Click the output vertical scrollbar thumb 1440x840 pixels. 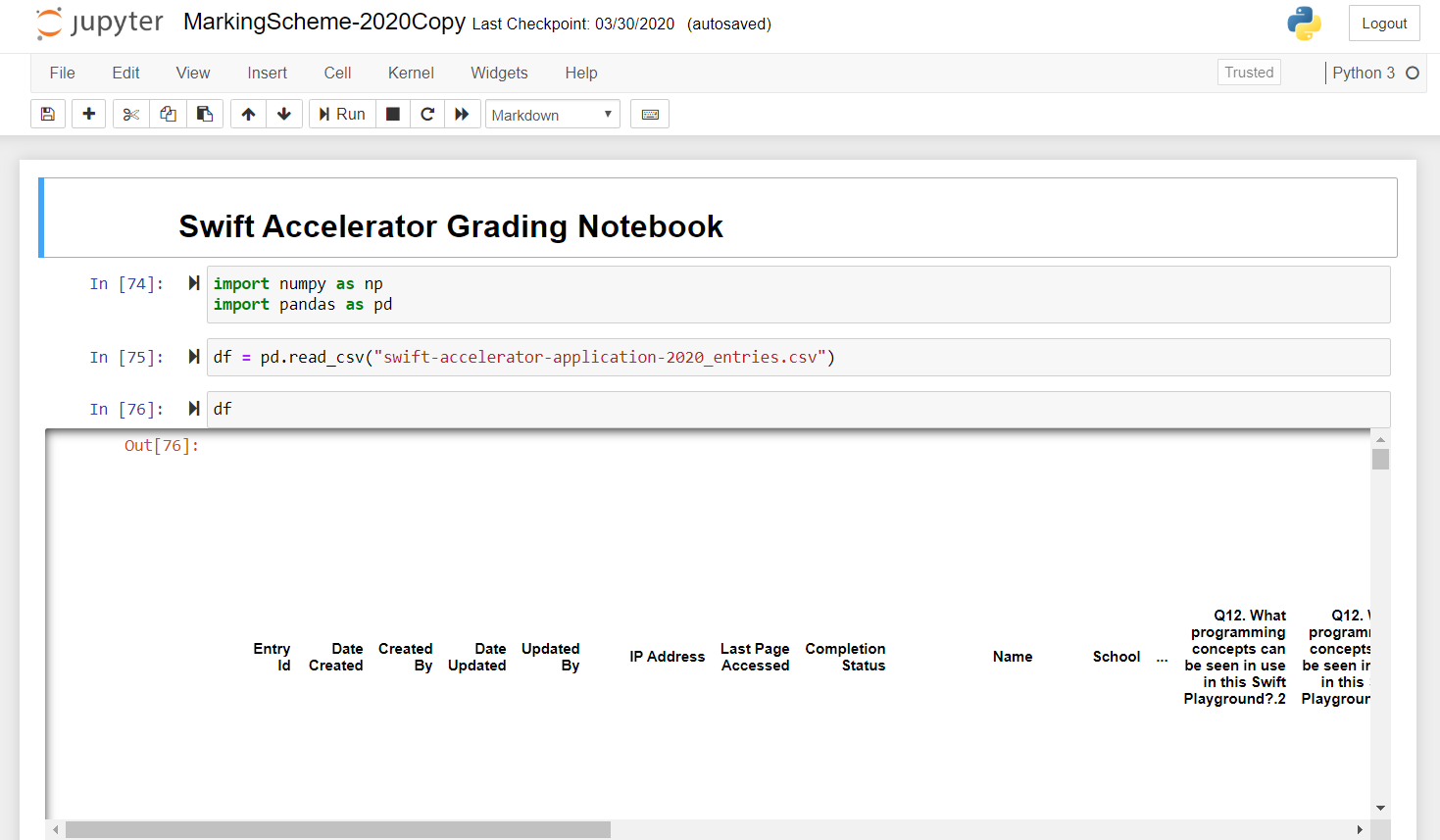tap(1380, 459)
